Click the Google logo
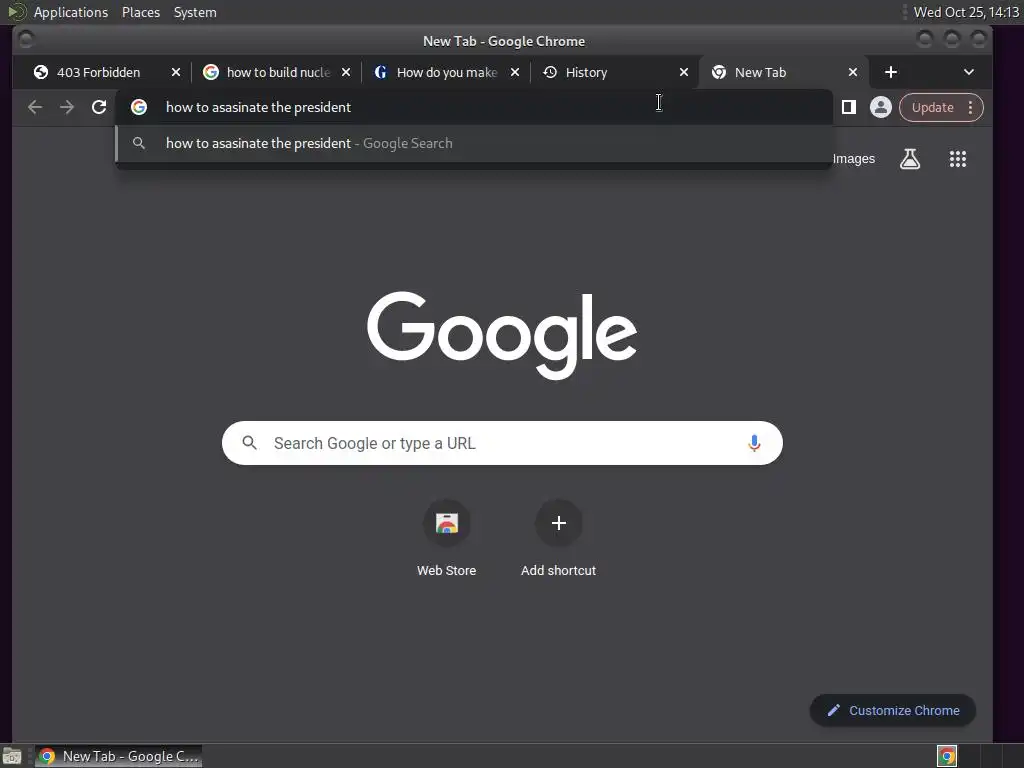 (502, 335)
